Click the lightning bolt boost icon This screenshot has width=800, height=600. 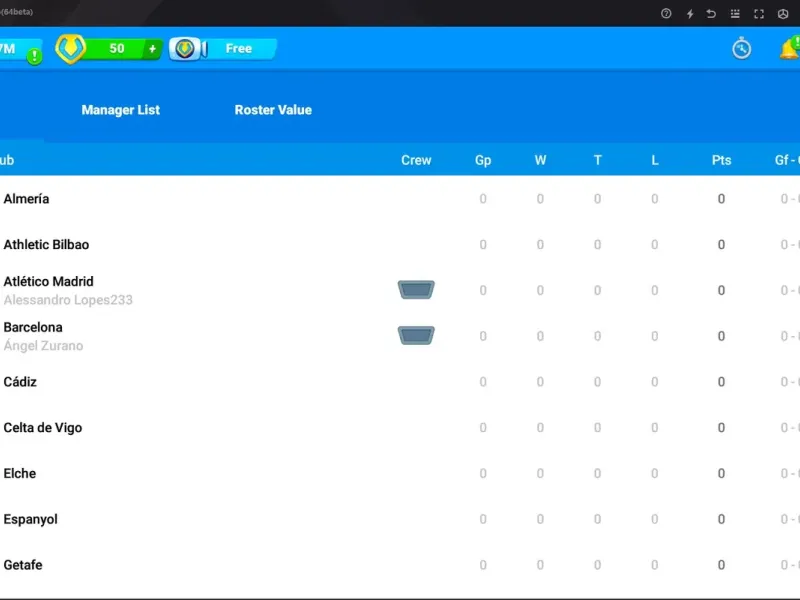point(690,14)
